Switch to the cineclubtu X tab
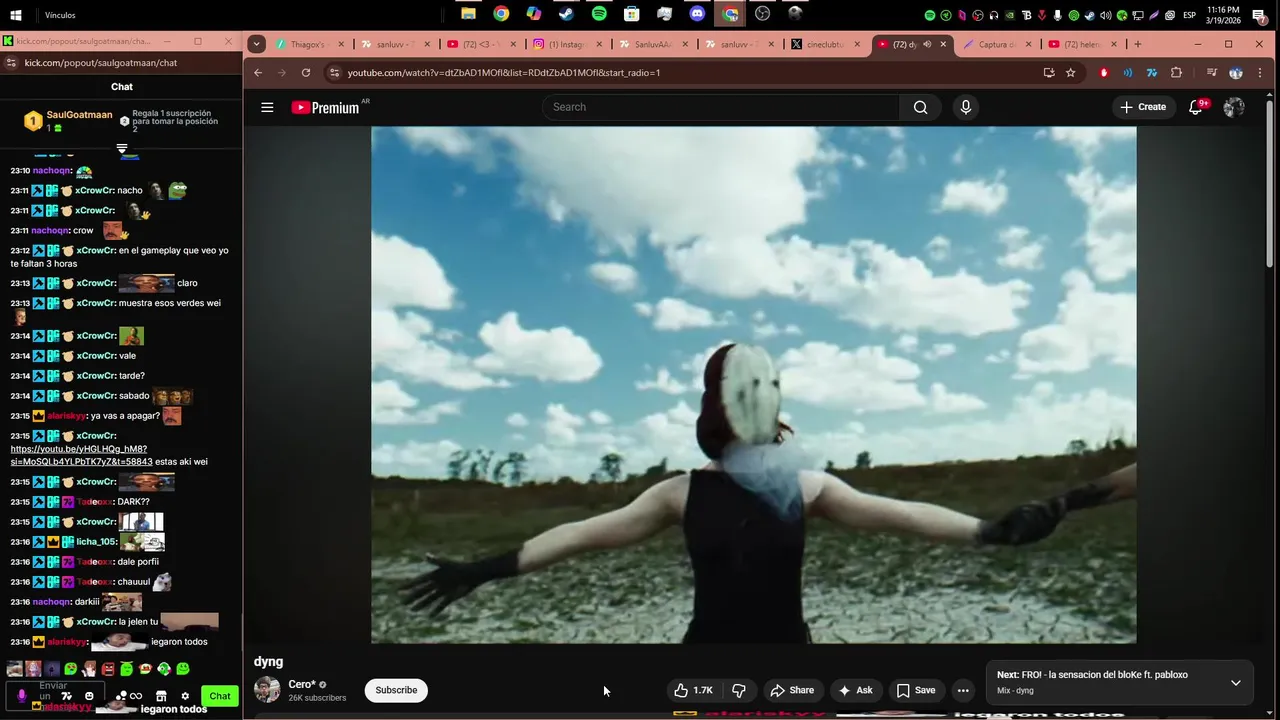The image size is (1280, 720). 825,44
